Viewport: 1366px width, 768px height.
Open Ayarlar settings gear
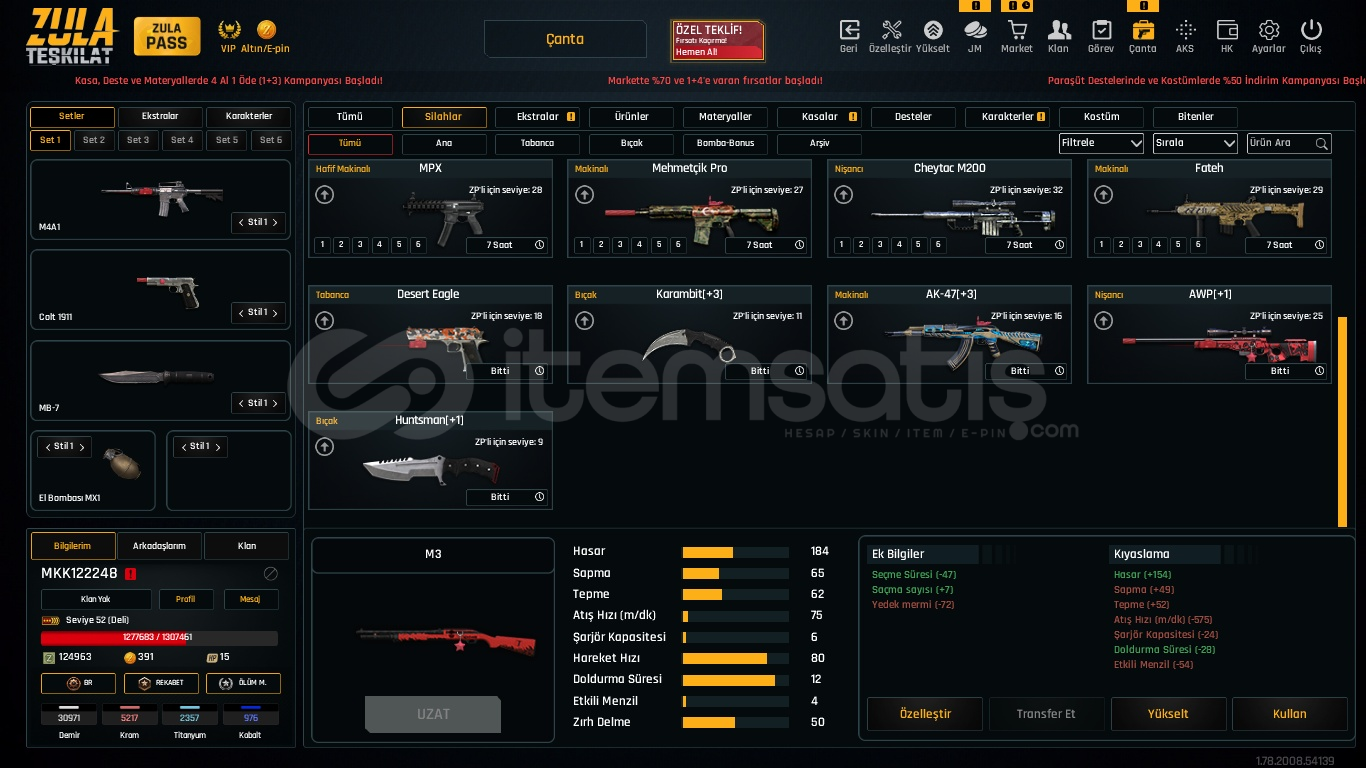(1269, 30)
